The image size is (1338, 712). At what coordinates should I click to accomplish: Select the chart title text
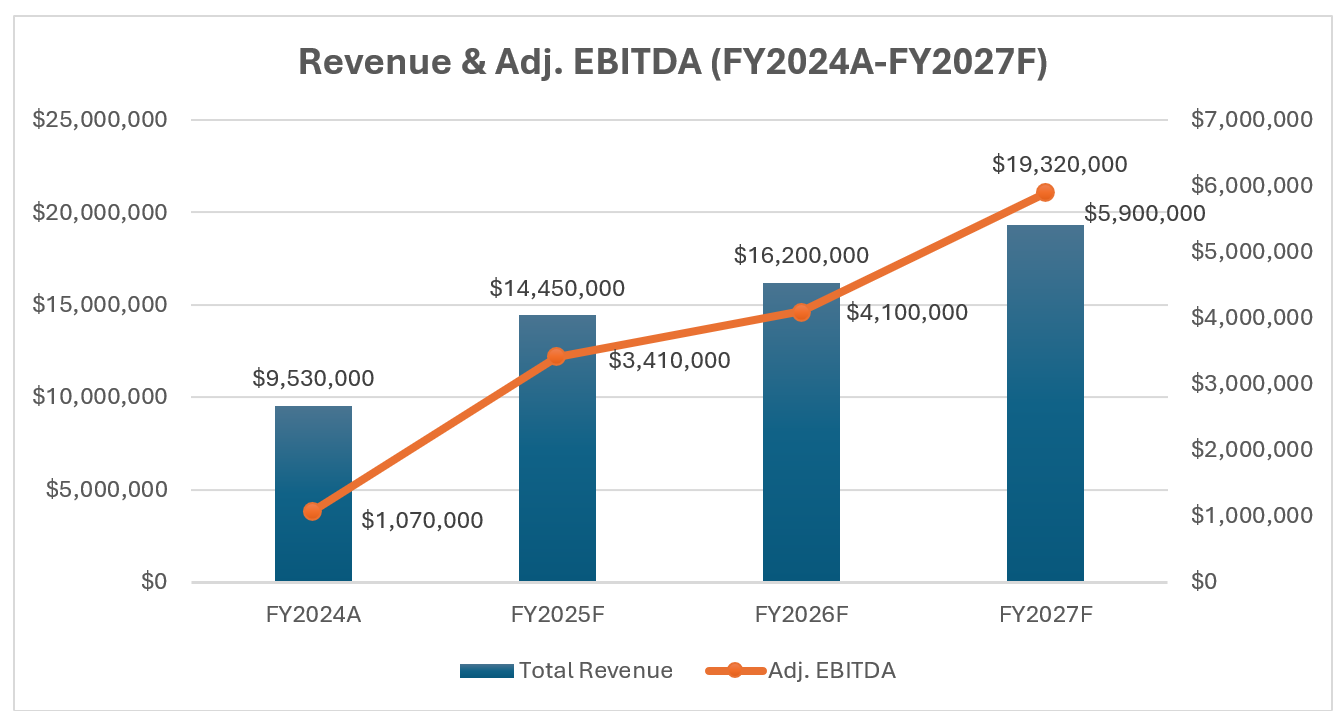tap(672, 62)
